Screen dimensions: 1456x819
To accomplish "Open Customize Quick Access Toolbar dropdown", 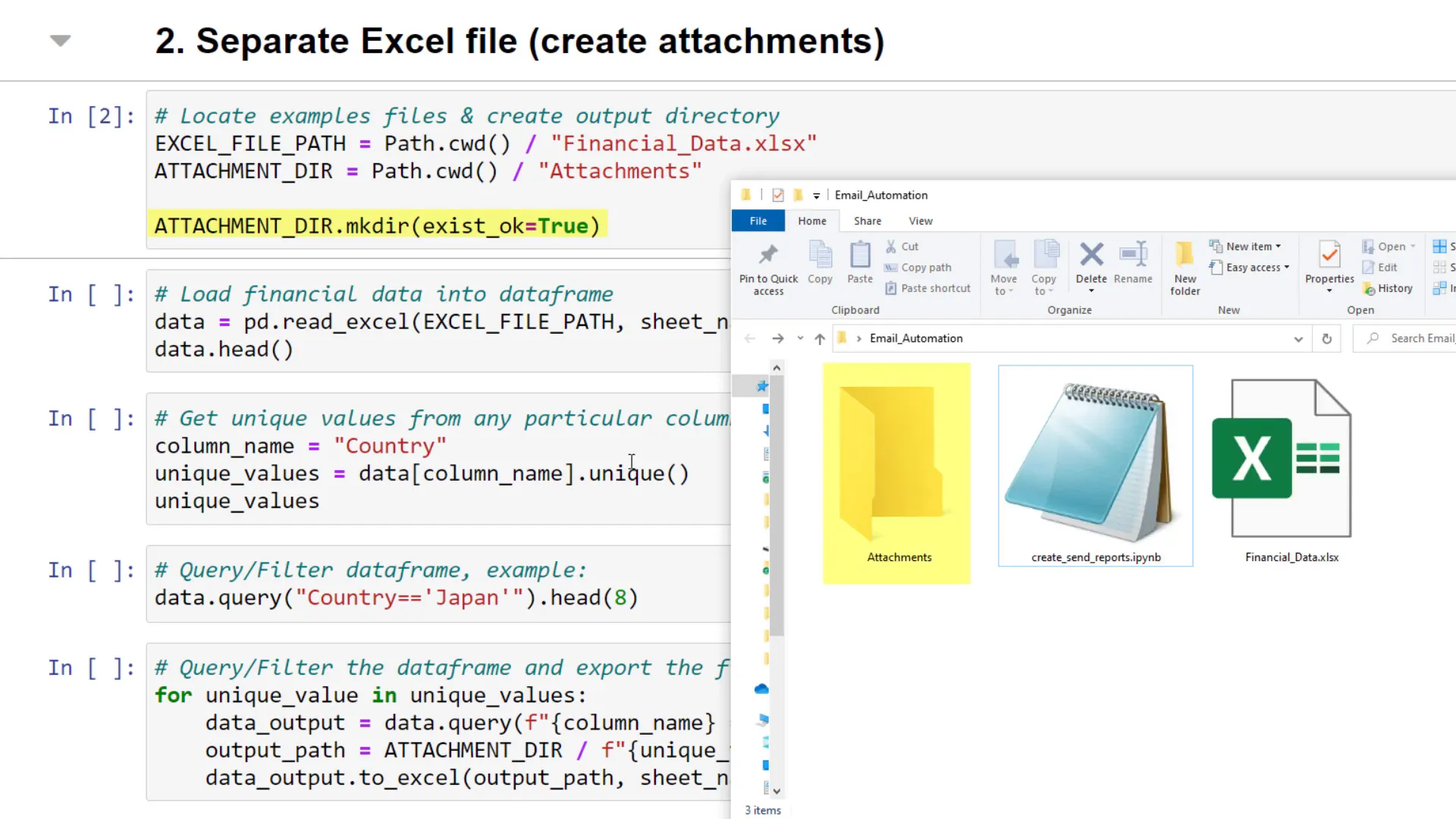I will pos(816,196).
